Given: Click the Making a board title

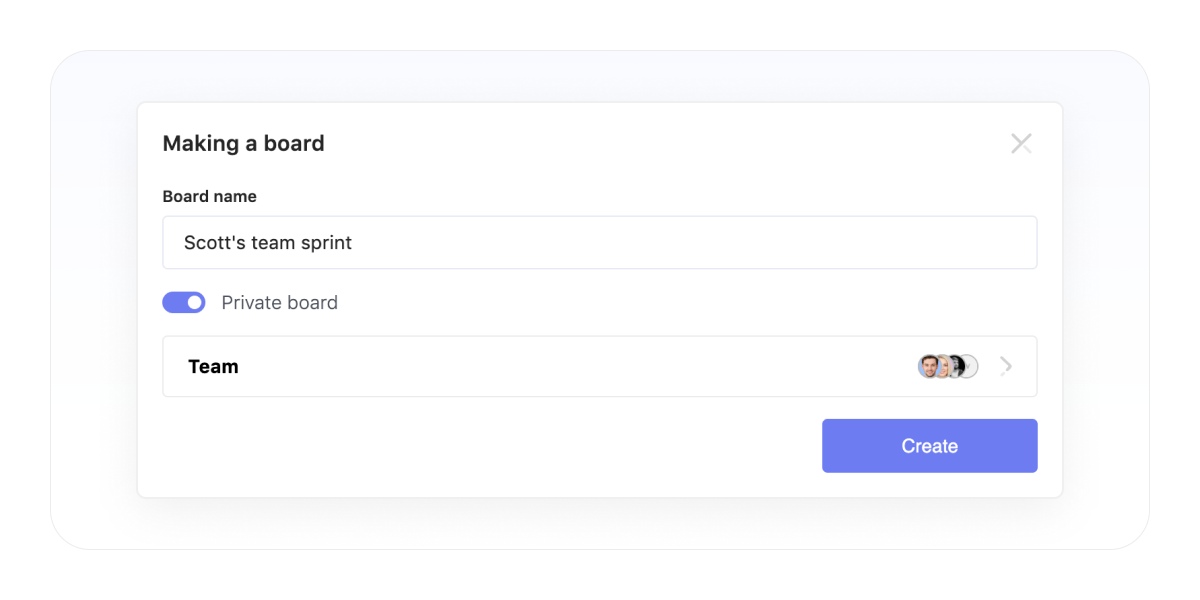Looking at the screenshot, I should [x=244, y=143].
